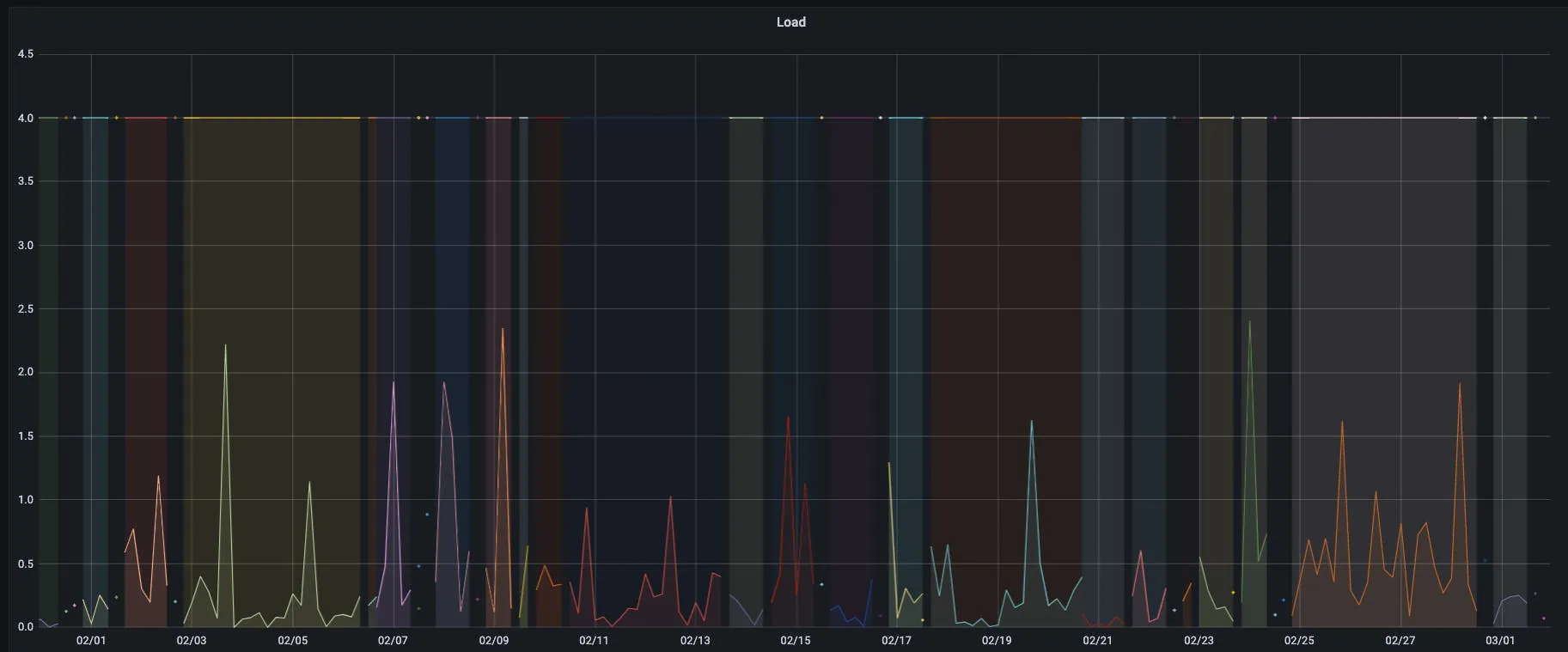Click the 1.5 y-axis label
The height and width of the screenshot is (652, 1568).
pyautogui.click(x=26, y=436)
